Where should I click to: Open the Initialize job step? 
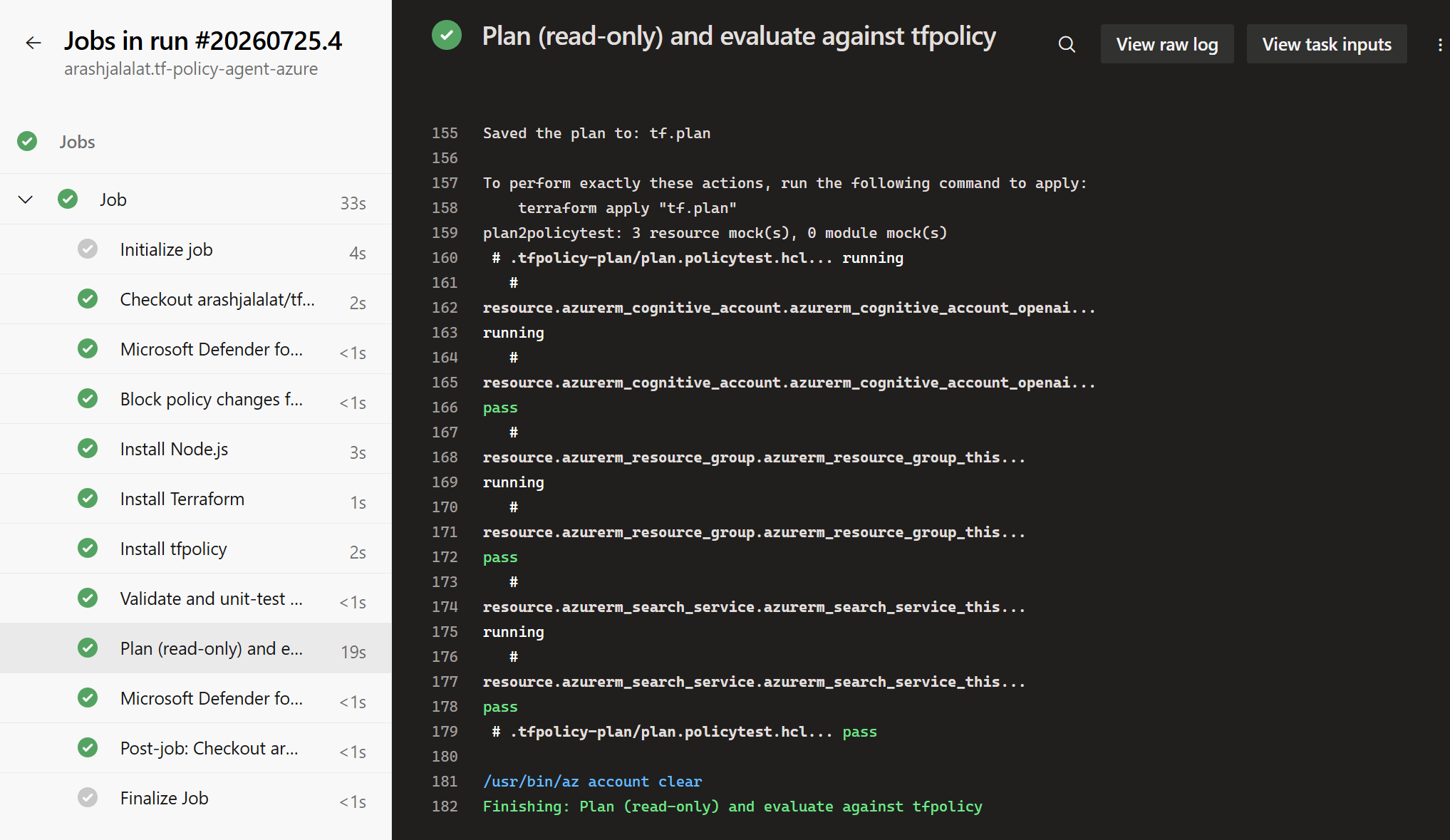(x=195, y=249)
